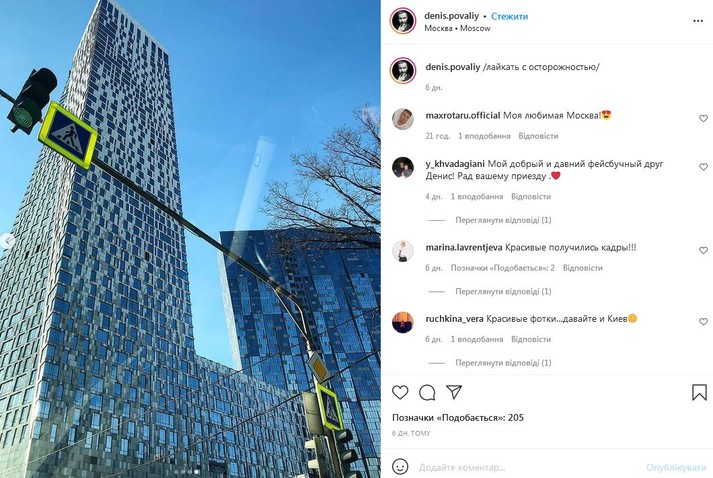Like the post with heart icon
The width and height of the screenshot is (713, 478).
click(x=400, y=392)
